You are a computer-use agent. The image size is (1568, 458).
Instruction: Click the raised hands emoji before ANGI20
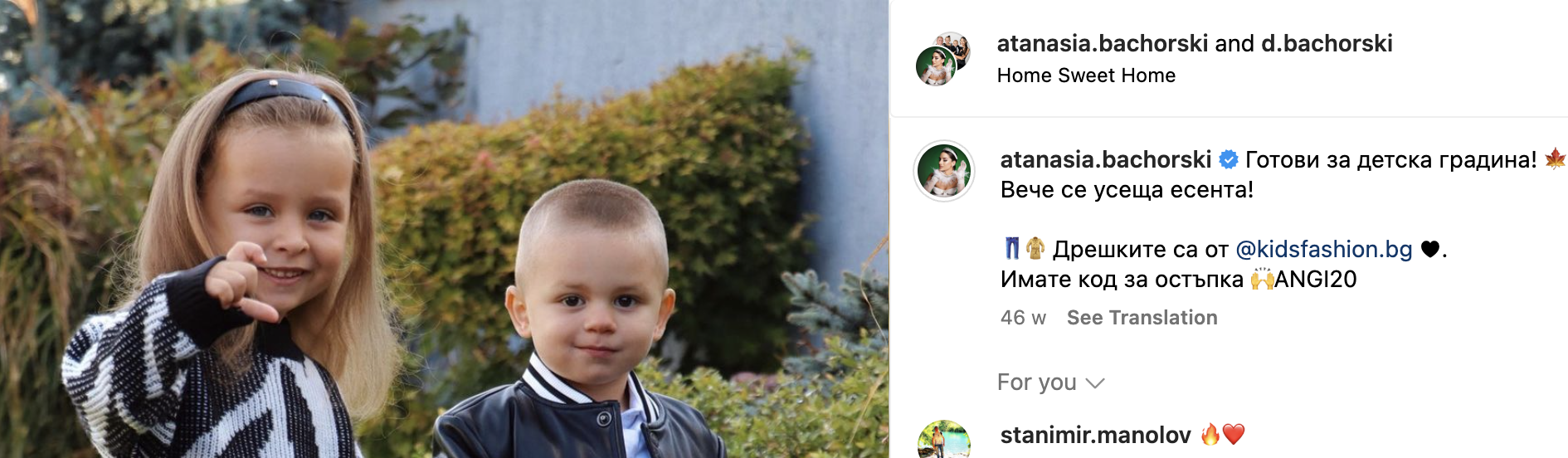[1262, 279]
